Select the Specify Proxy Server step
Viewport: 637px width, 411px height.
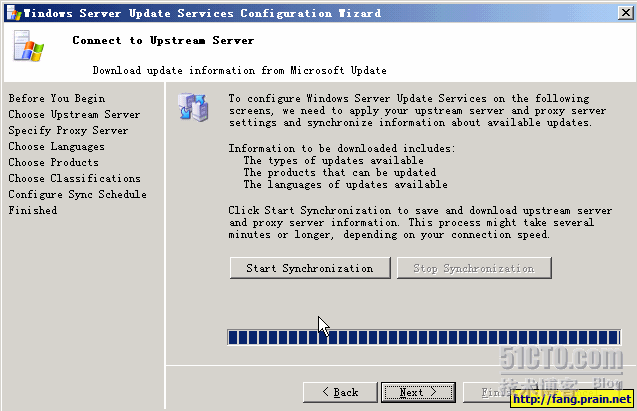point(68,130)
